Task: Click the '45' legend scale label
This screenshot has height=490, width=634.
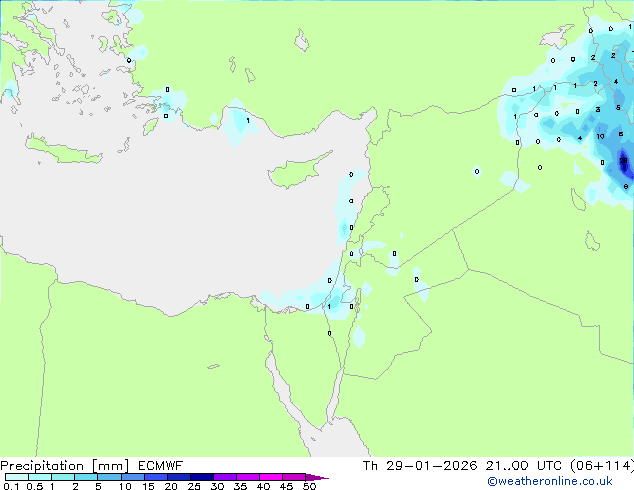Action: (286, 486)
